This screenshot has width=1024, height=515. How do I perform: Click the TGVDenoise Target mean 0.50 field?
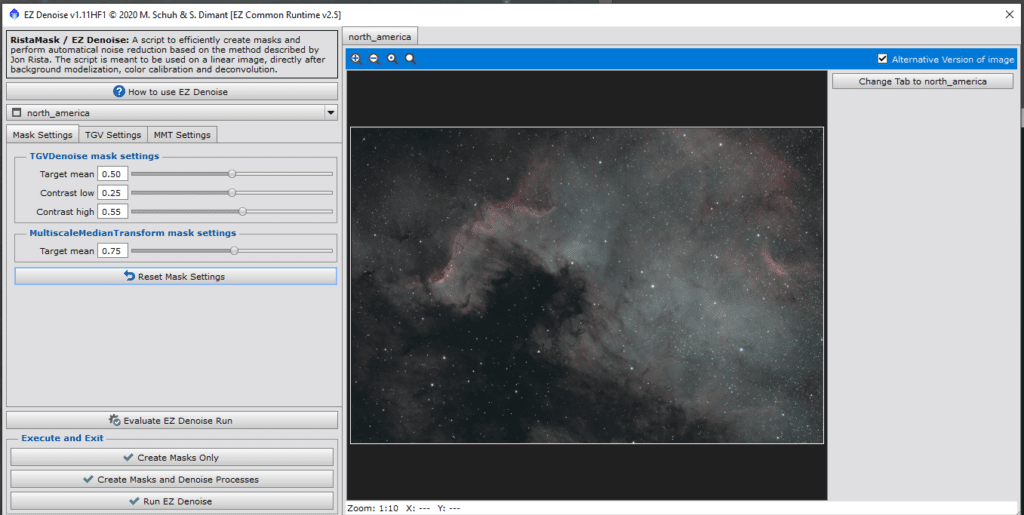(x=112, y=174)
